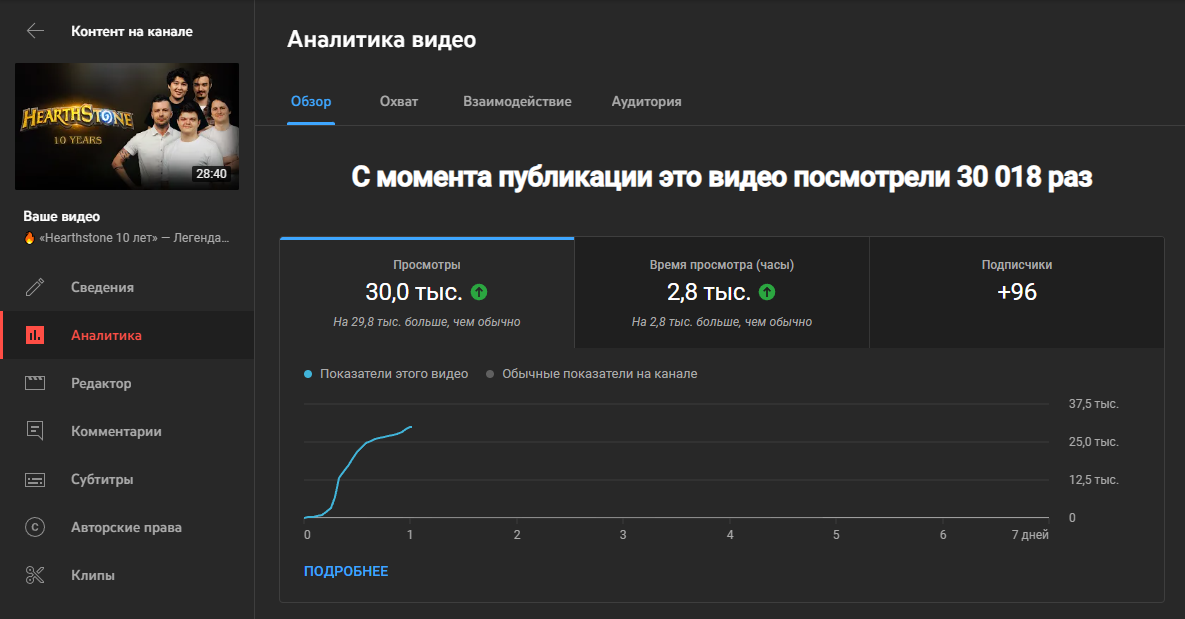This screenshot has height=619, width=1185.
Task: Switch to the Аудитория tab
Action: click(x=646, y=101)
